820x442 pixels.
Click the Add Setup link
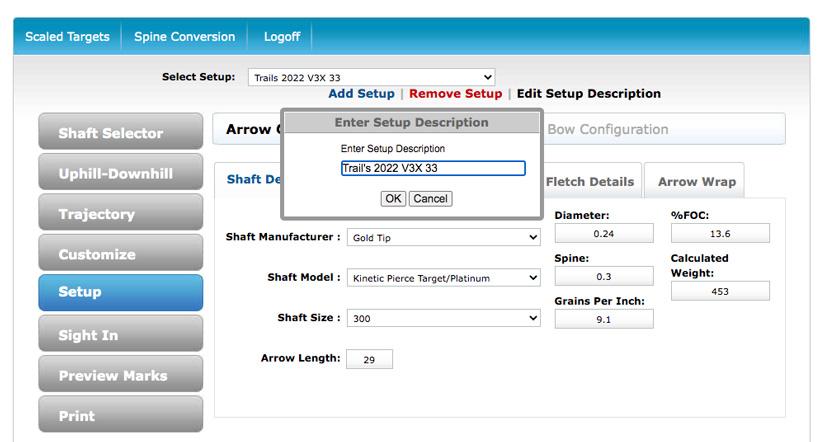pyautogui.click(x=361, y=94)
